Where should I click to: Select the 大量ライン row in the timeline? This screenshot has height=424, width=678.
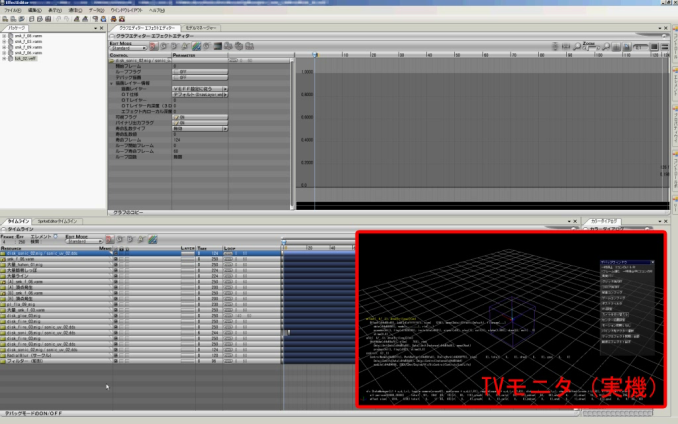22,276
